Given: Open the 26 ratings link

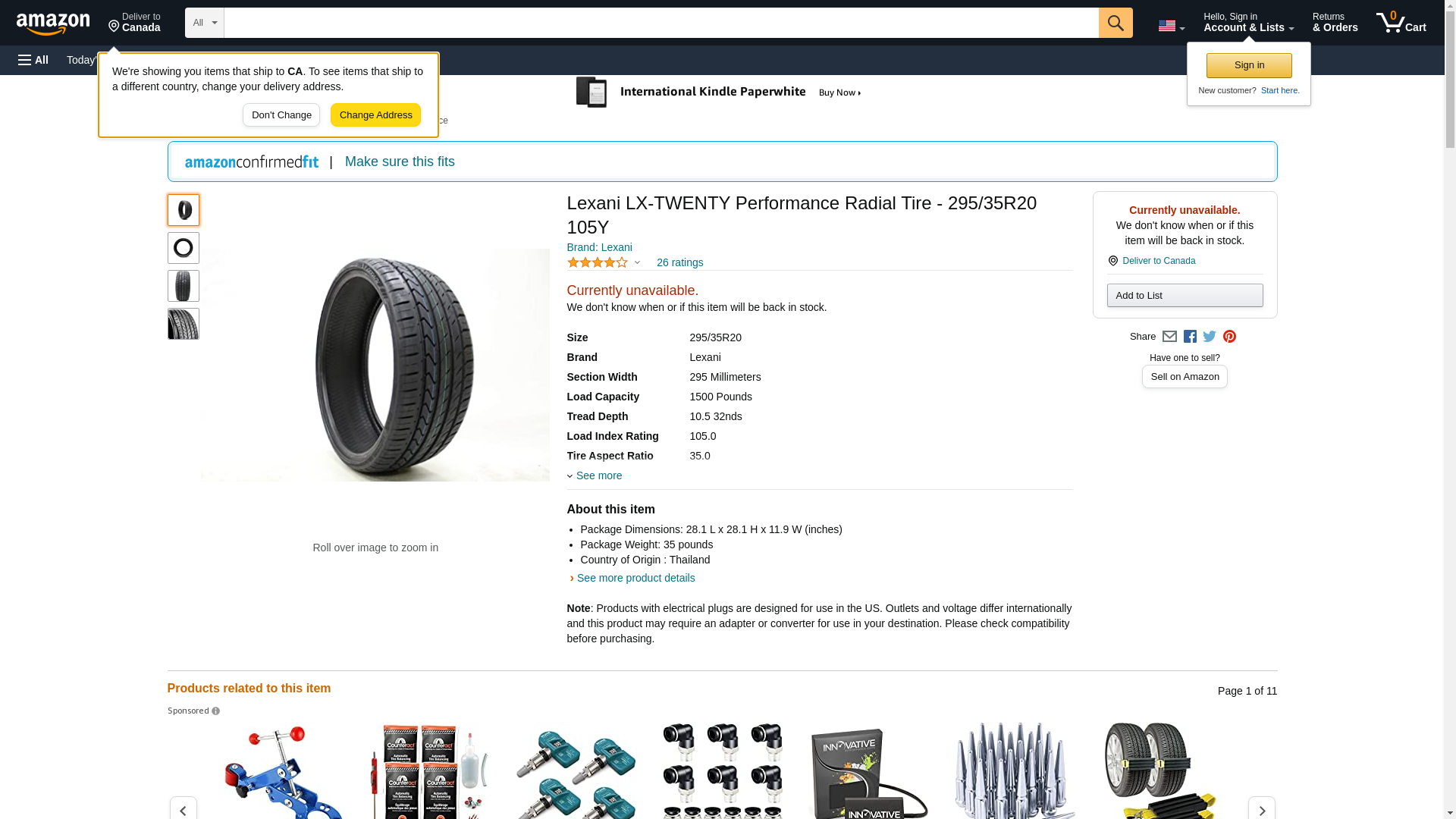Looking at the screenshot, I should [x=679, y=262].
